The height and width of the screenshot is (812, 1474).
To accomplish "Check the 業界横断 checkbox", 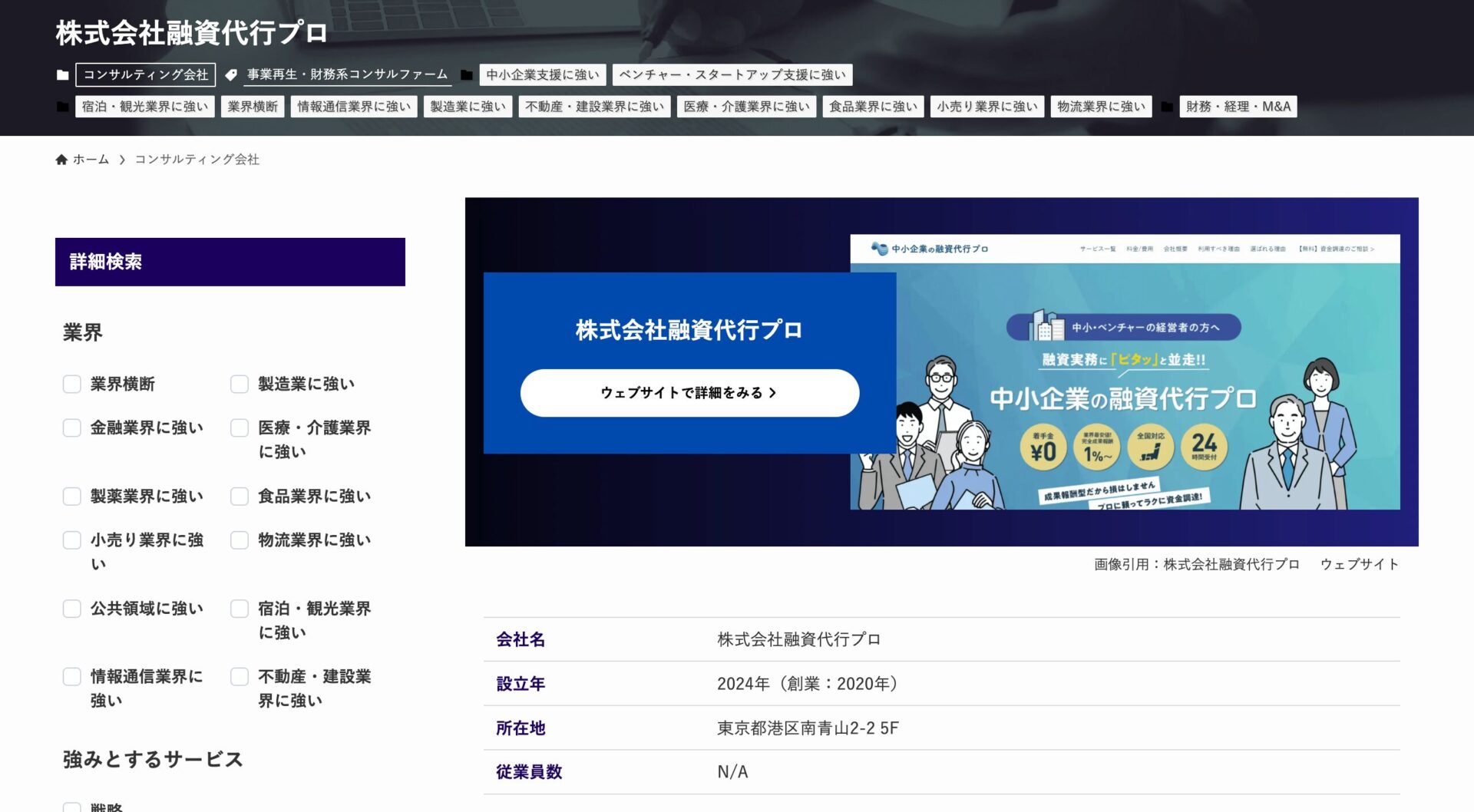I will pyautogui.click(x=72, y=384).
